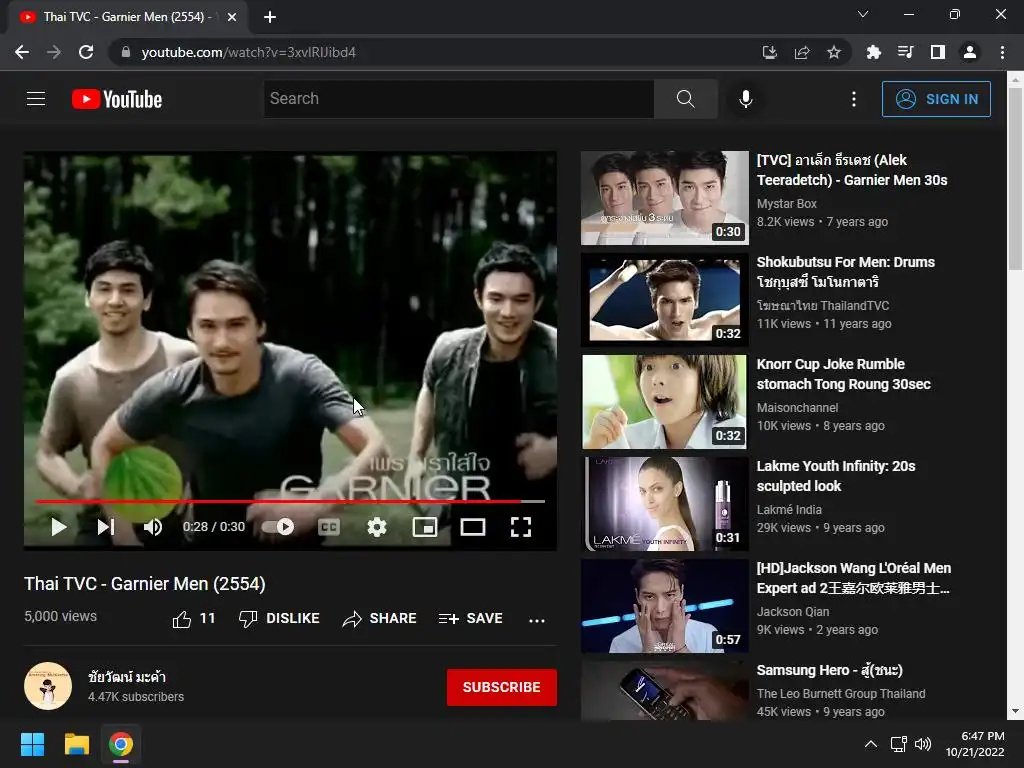
Task: Share this page icon in address bar
Action: [x=802, y=52]
